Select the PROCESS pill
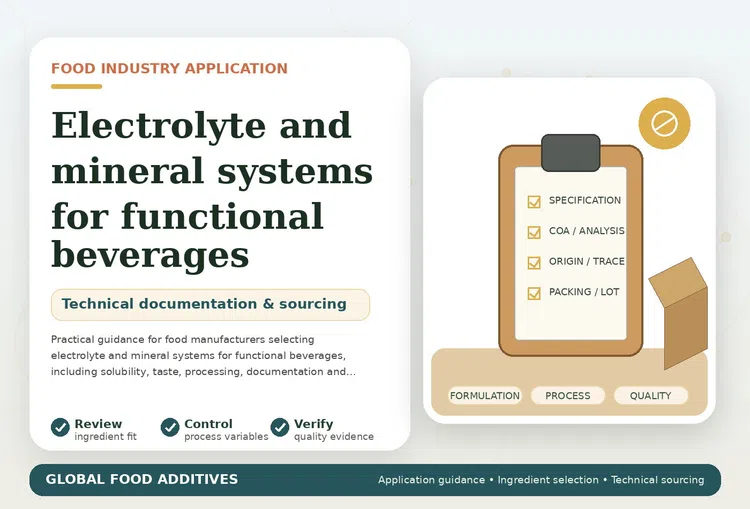Viewport: 750px width, 509px height. (x=568, y=396)
